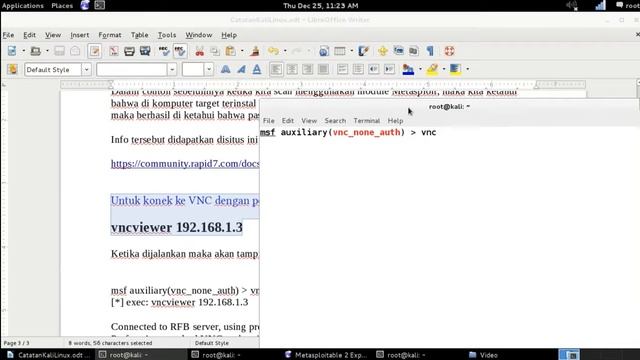Image resolution: width=640 pixels, height=360 pixels.
Task: Click the community.rapid7.com hyperlink in document
Action: tap(185, 164)
